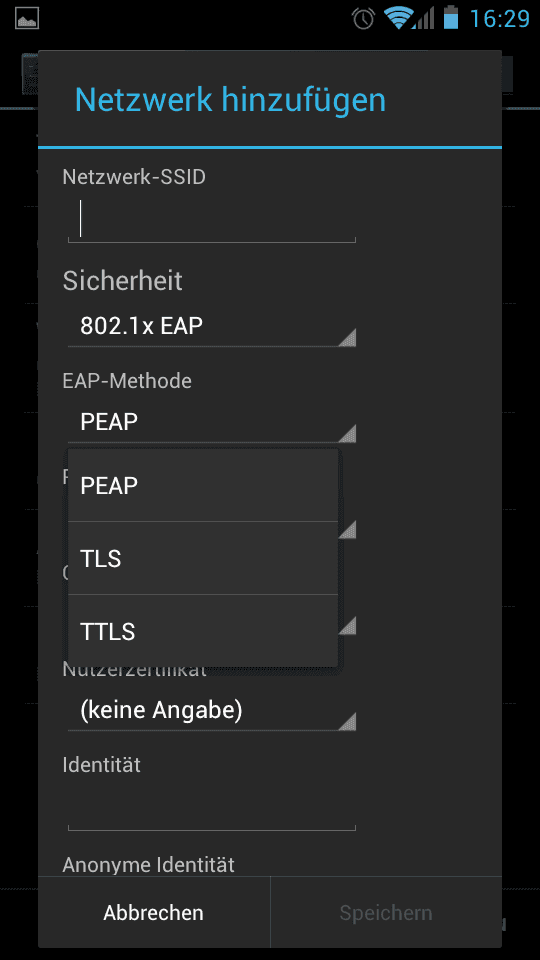Focus the Identität input field
The height and width of the screenshot is (960, 540).
click(211, 807)
